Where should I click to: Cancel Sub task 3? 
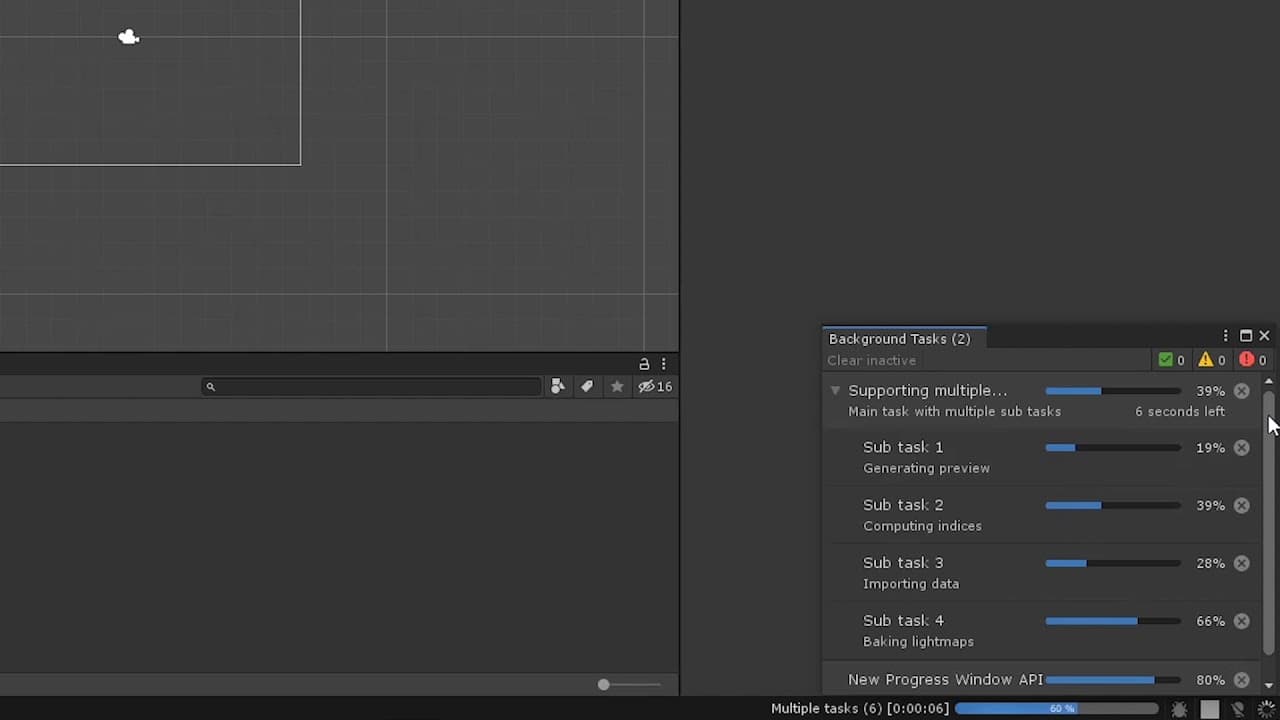(x=1242, y=564)
